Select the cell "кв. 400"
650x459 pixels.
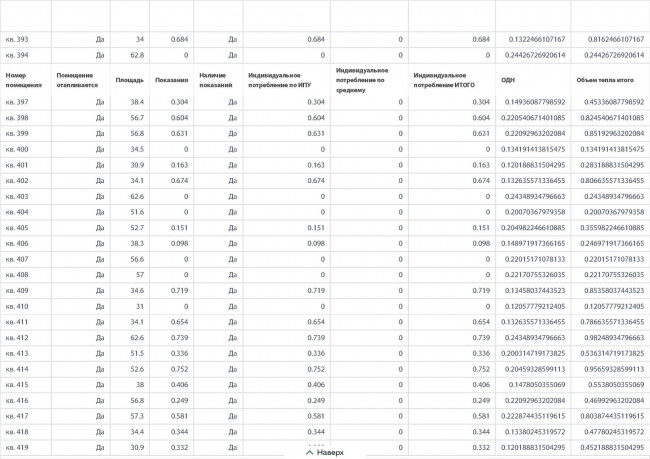pyautogui.click(x=17, y=149)
